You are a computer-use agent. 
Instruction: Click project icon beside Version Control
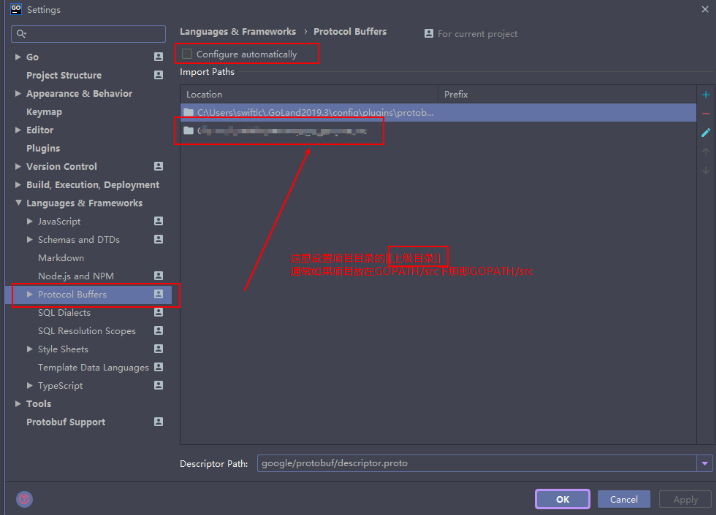[158, 166]
